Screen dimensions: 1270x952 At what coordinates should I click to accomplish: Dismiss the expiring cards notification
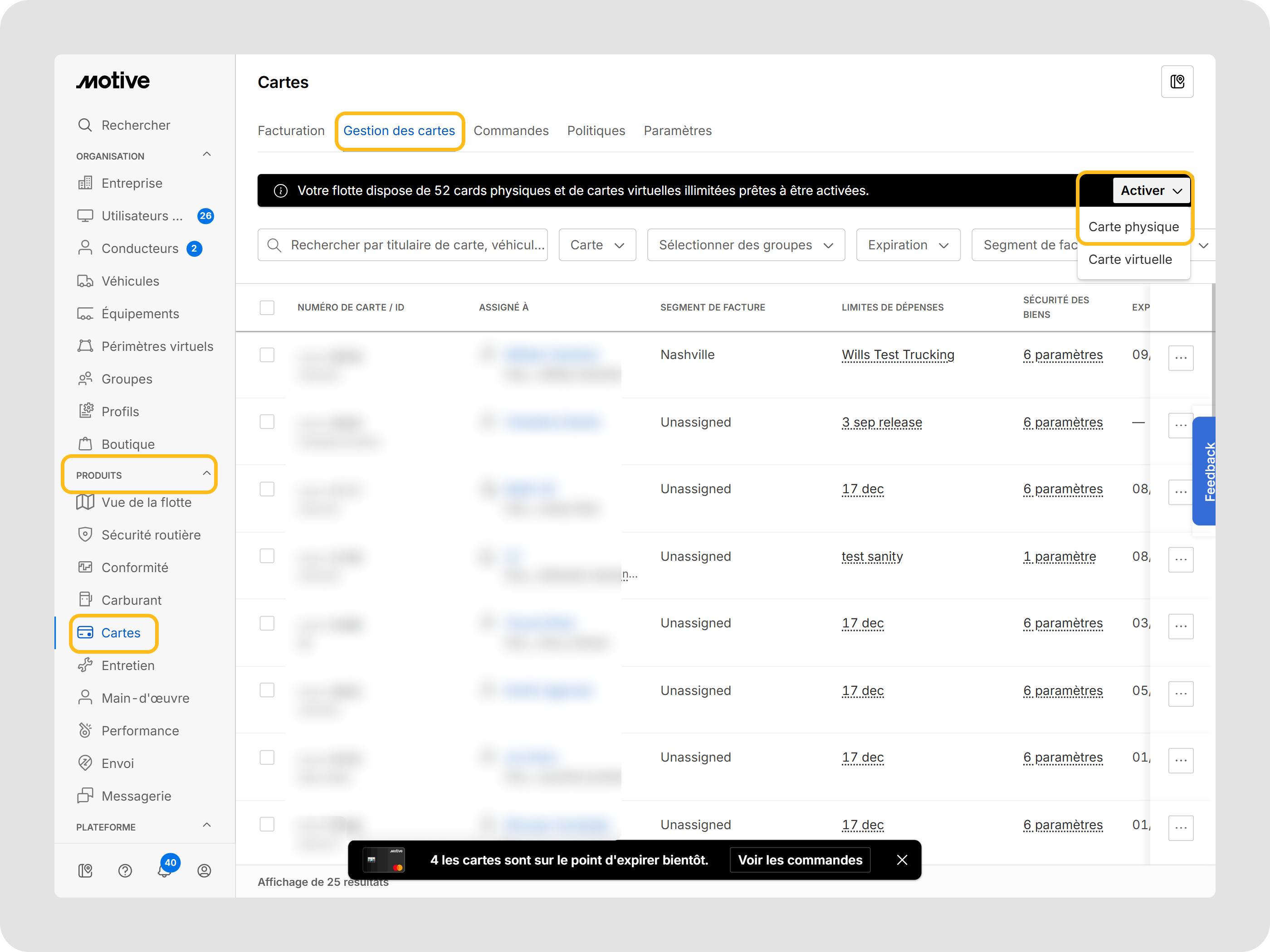(x=902, y=860)
